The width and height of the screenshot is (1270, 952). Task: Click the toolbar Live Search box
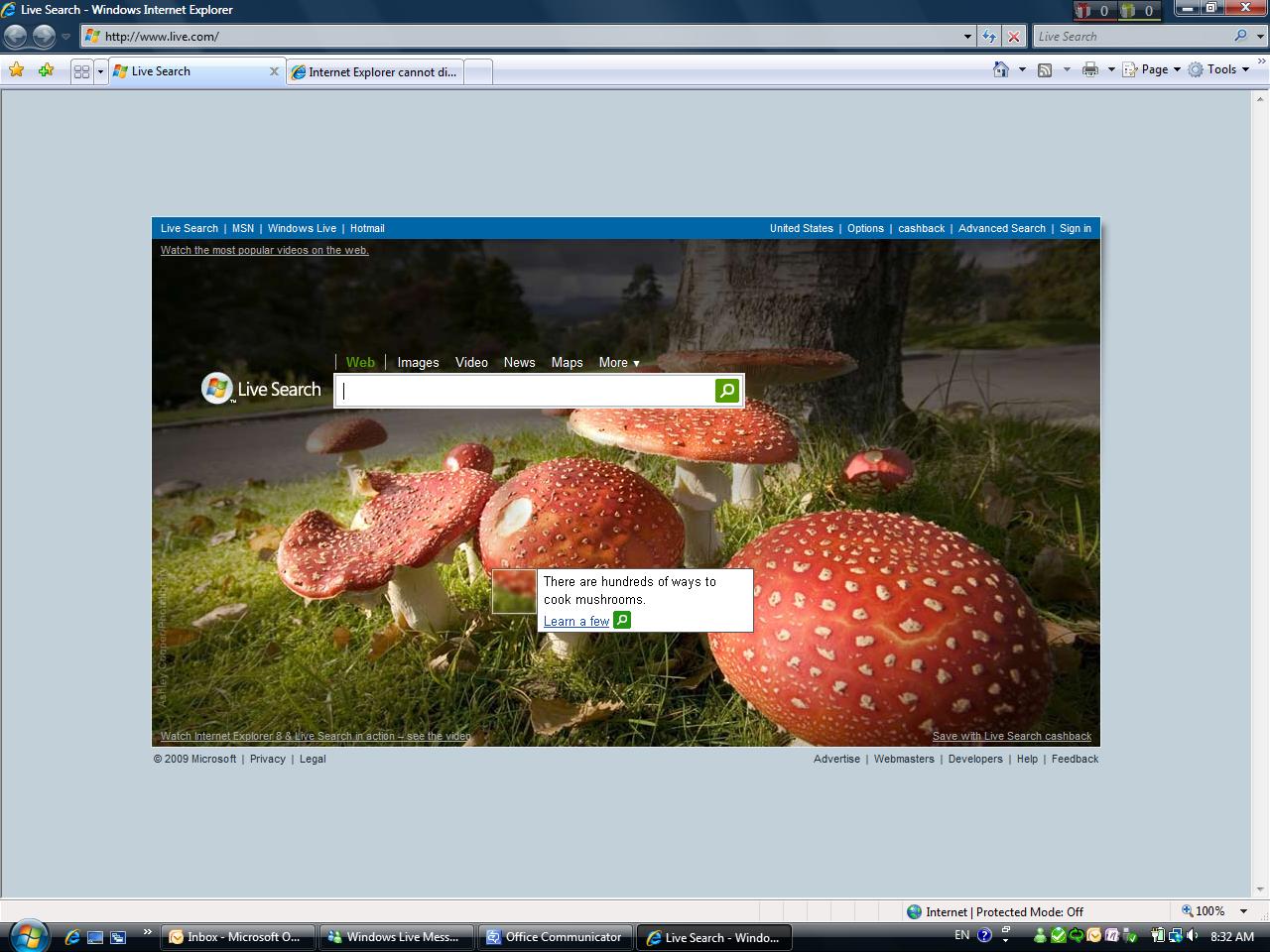point(1131,37)
